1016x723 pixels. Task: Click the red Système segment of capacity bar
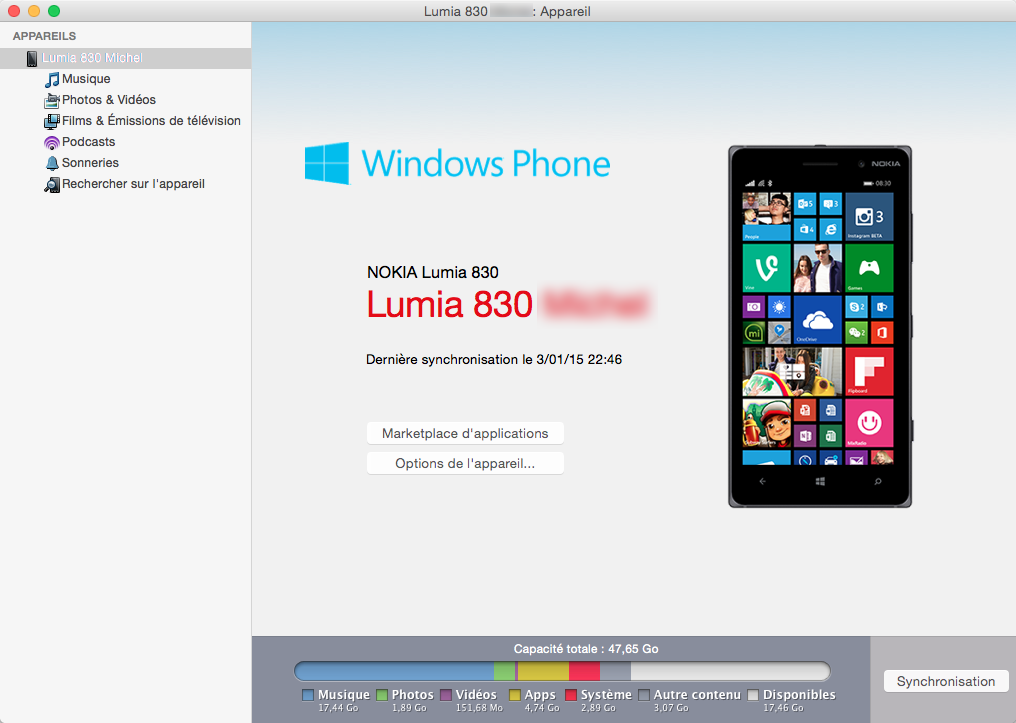click(584, 671)
